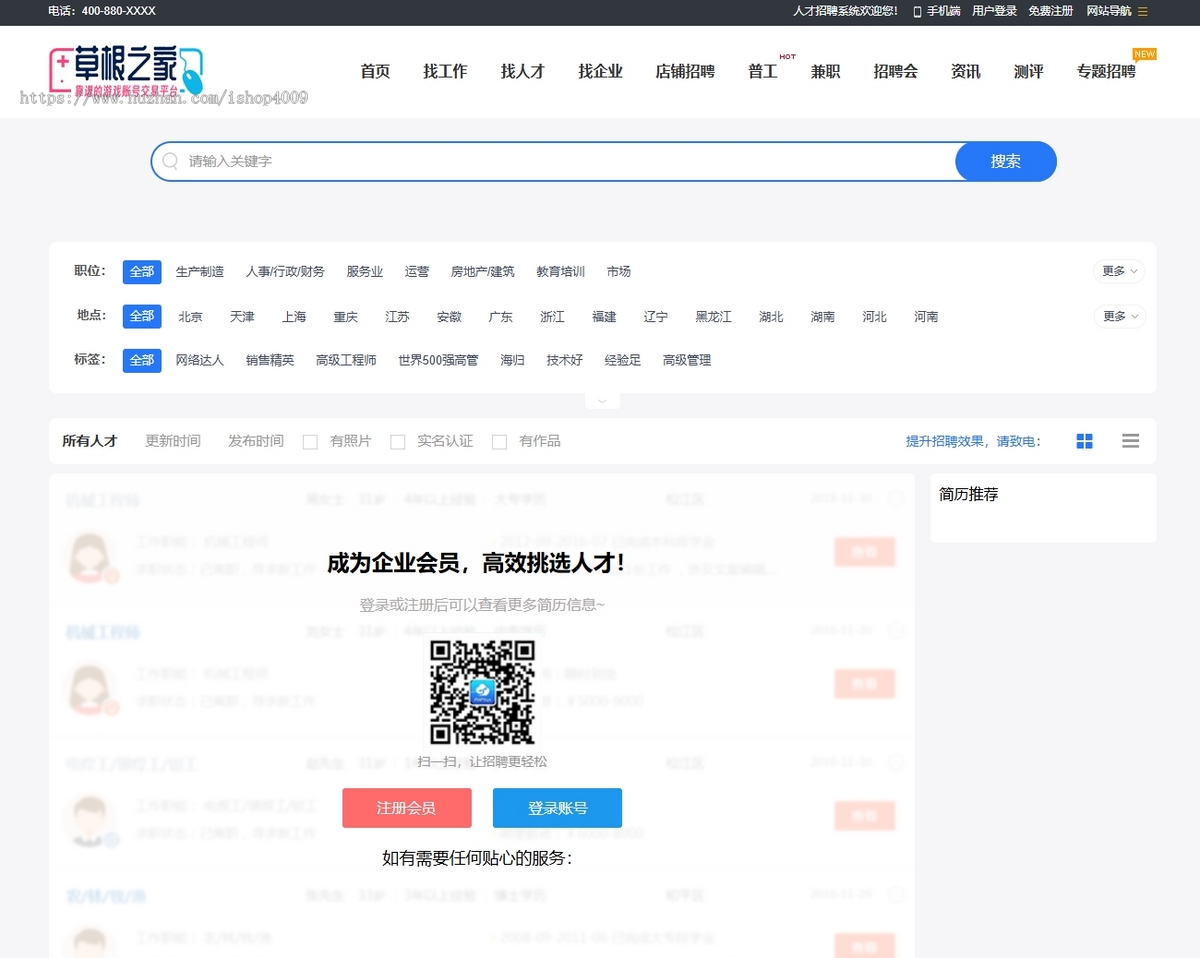The width and height of the screenshot is (1200, 958).
Task: Open the 找企业 nav item
Action: coord(600,71)
